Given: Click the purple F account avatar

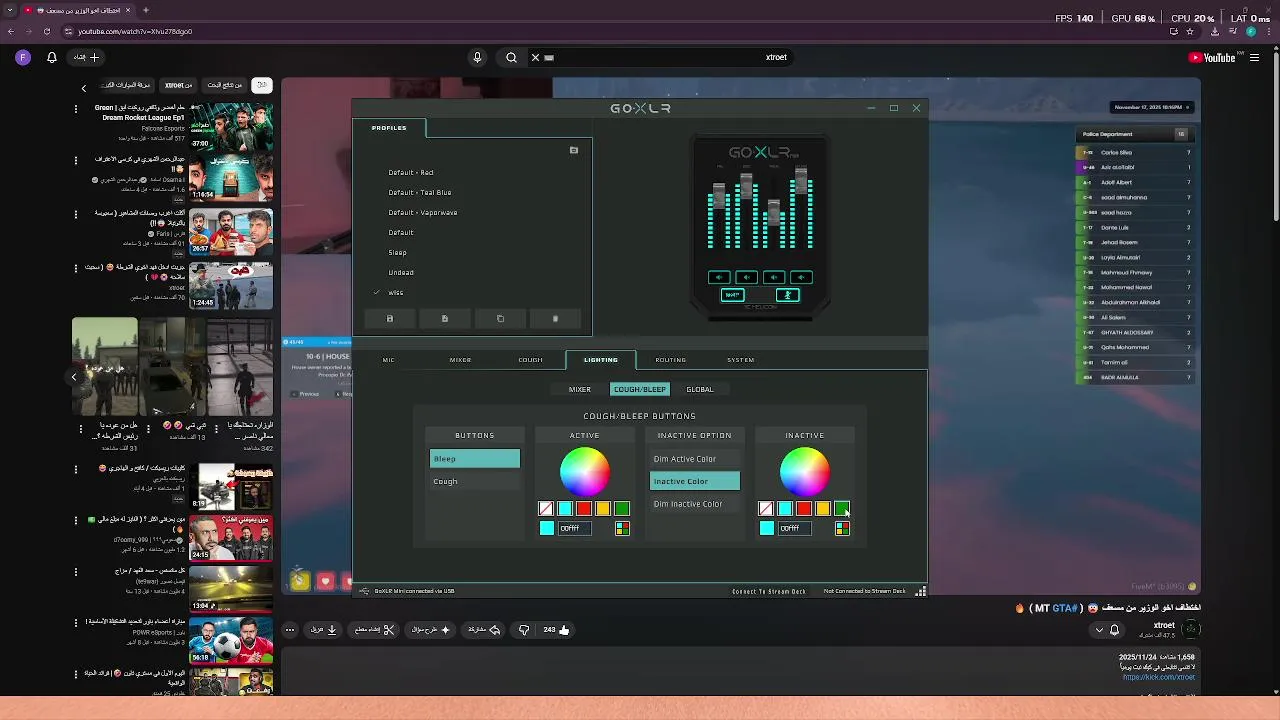Looking at the screenshot, I should (23, 57).
